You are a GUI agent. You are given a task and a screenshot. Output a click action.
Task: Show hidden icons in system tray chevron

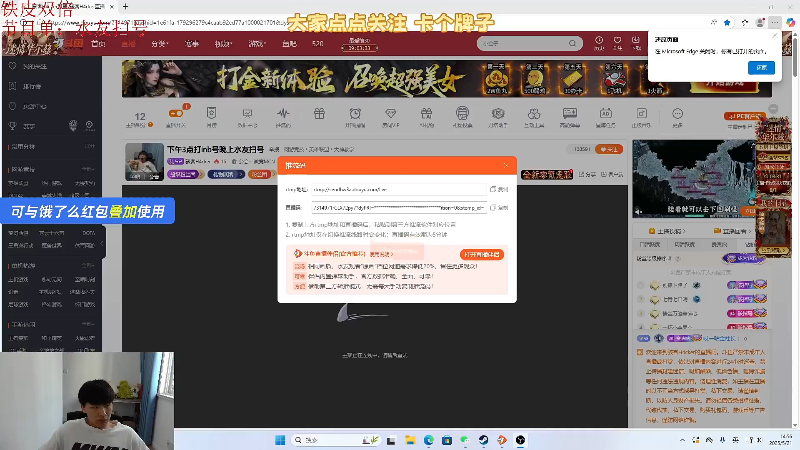(x=682, y=440)
